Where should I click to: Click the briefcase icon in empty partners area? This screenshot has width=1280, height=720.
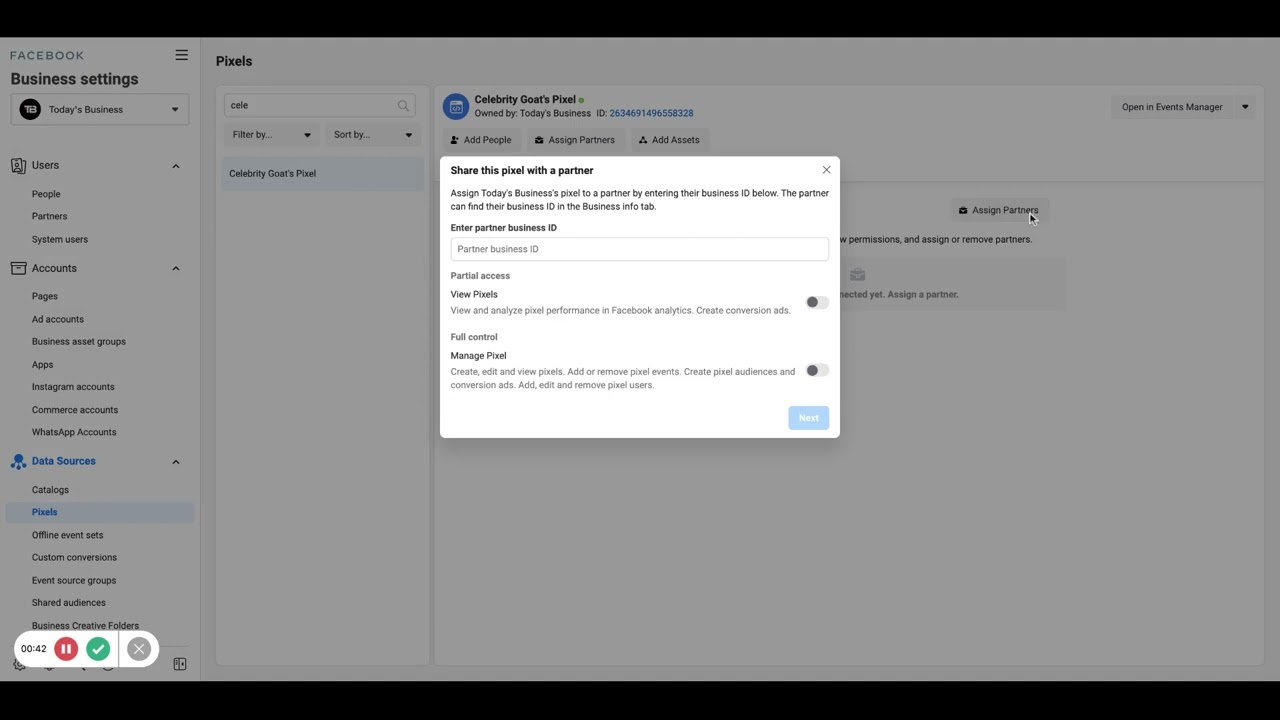(857, 275)
